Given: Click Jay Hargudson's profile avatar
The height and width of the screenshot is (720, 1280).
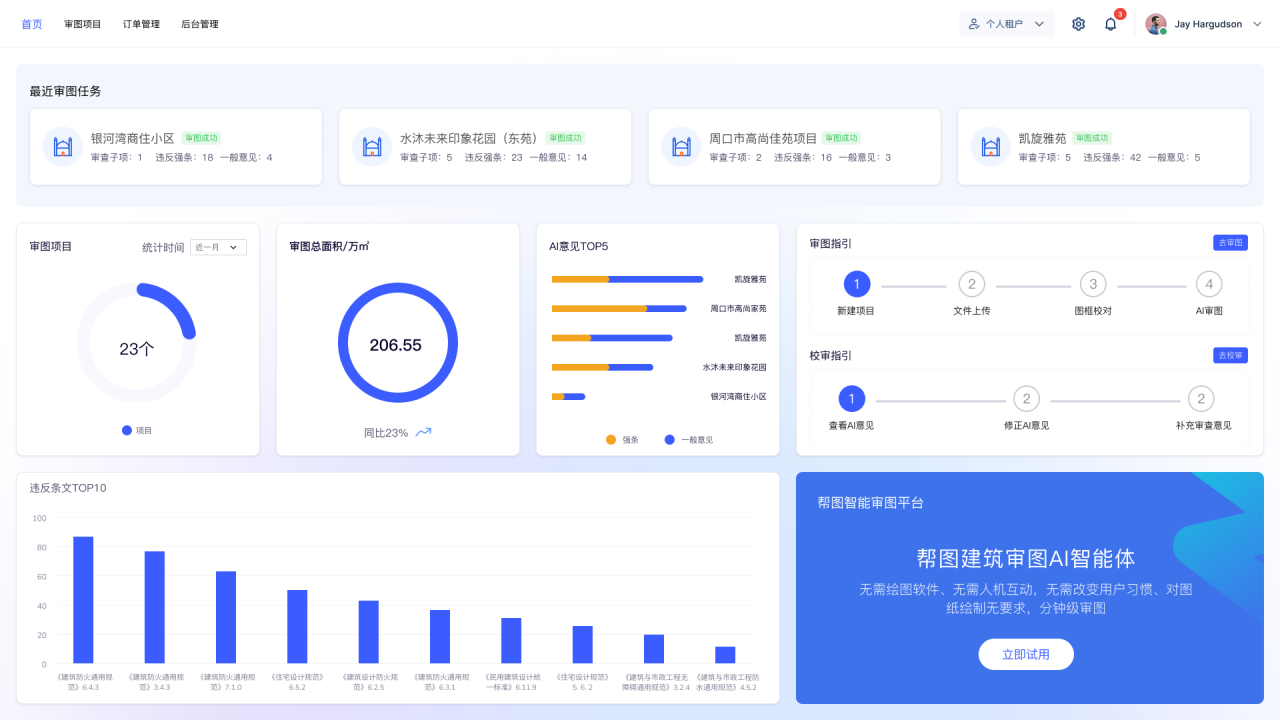Looking at the screenshot, I should pyautogui.click(x=1156, y=24).
